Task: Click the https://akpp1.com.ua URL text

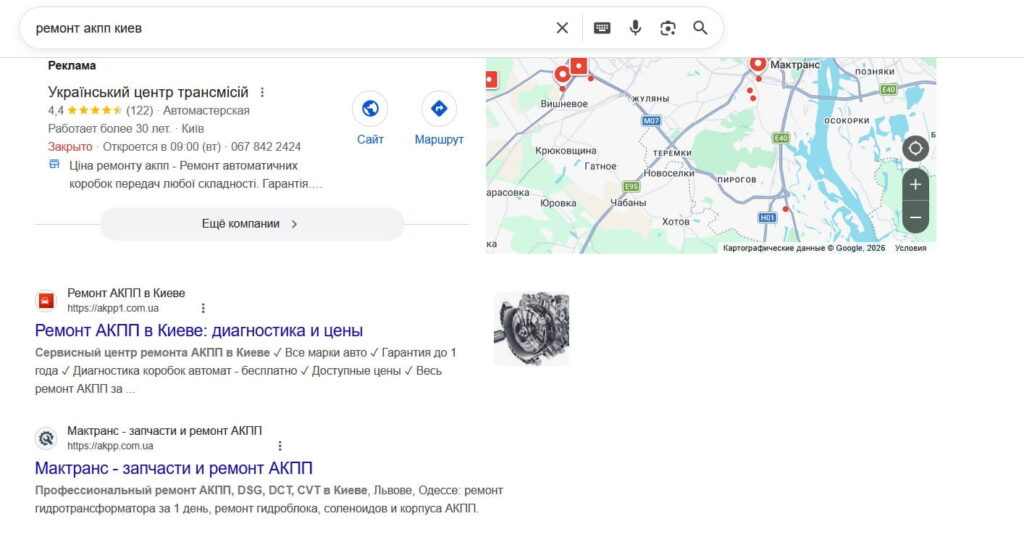Action: coord(113,308)
